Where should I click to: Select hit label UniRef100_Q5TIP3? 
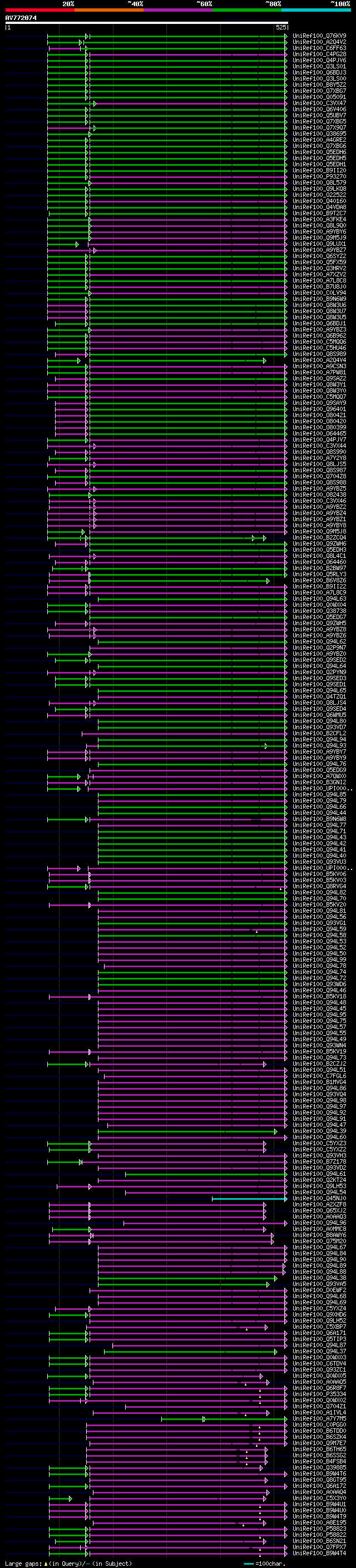[319, 1339]
